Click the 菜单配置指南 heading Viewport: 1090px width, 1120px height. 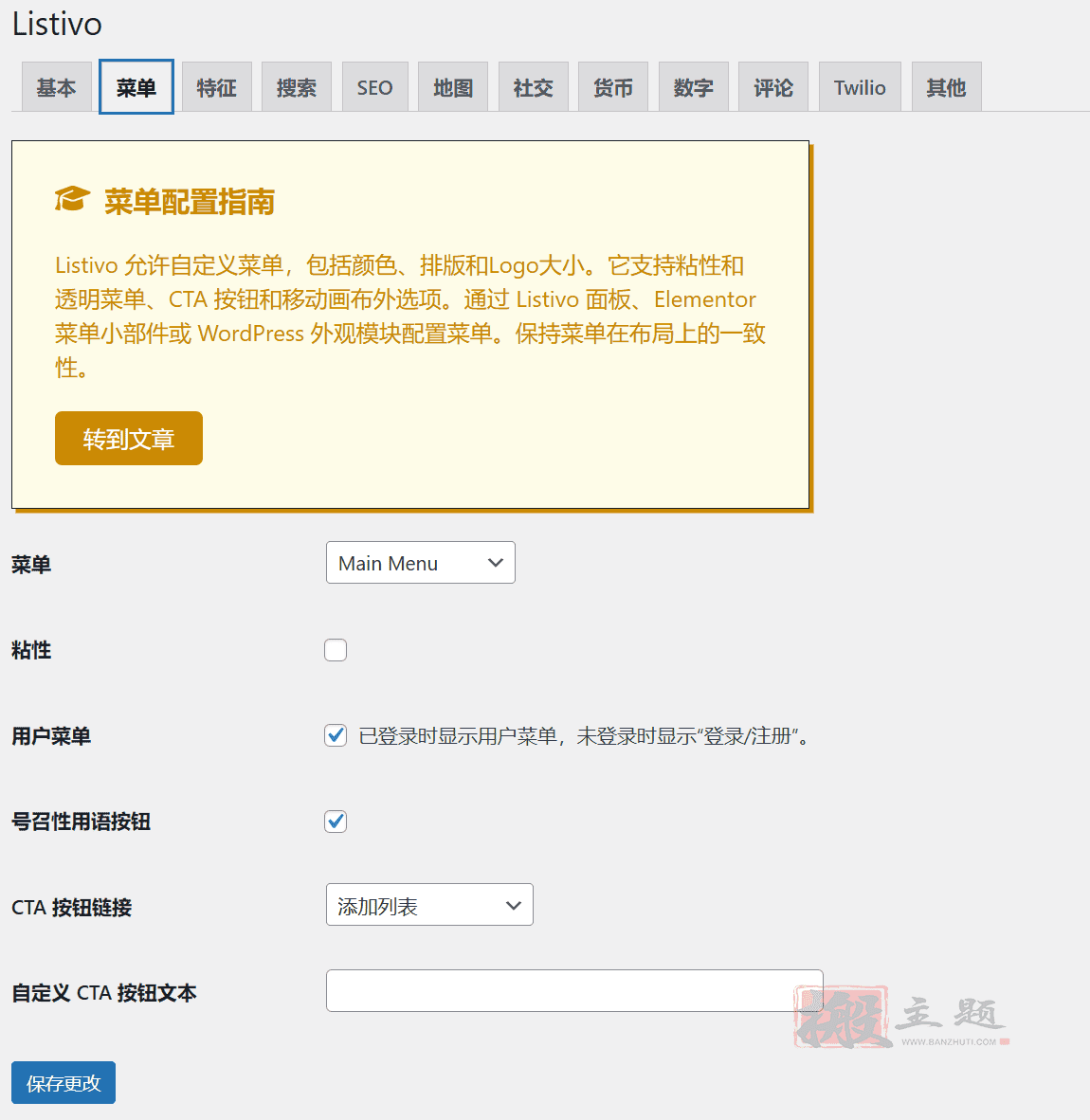pyautogui.click(x=190, y=202)
